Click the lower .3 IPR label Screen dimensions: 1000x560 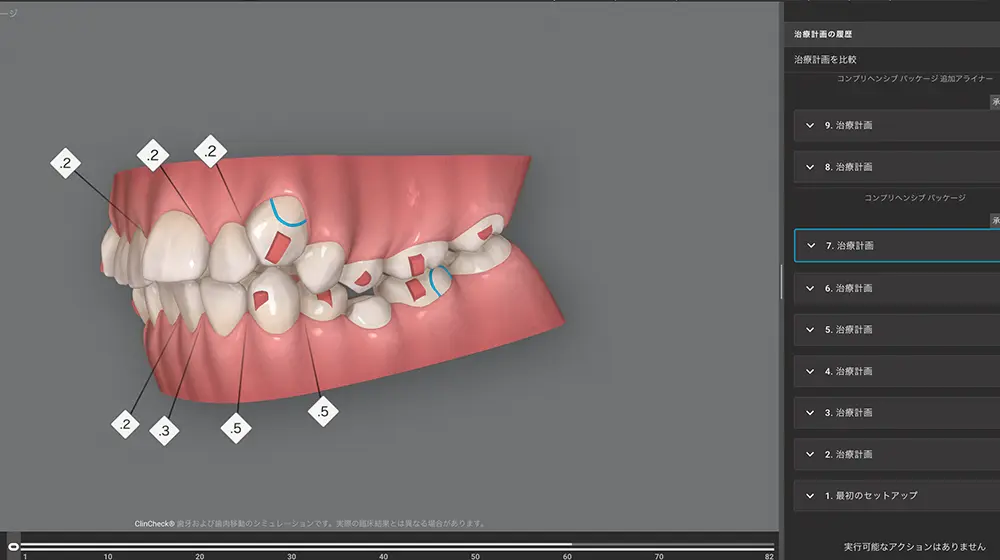(163, 430)
